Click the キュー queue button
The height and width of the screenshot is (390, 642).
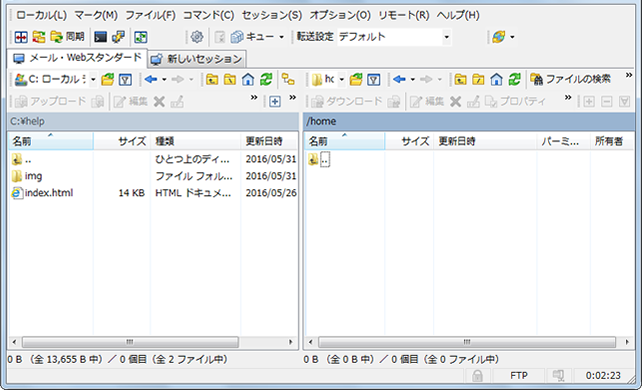click(x=253, y=37)
